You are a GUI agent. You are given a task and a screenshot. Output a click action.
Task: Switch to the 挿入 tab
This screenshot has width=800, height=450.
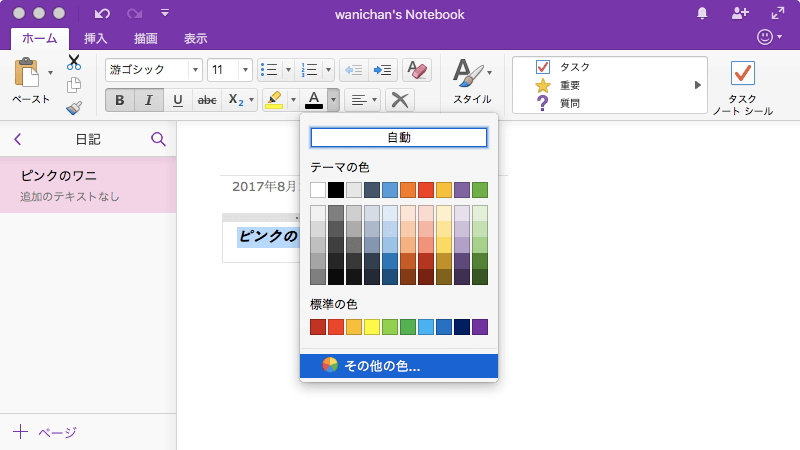(95, 38)
